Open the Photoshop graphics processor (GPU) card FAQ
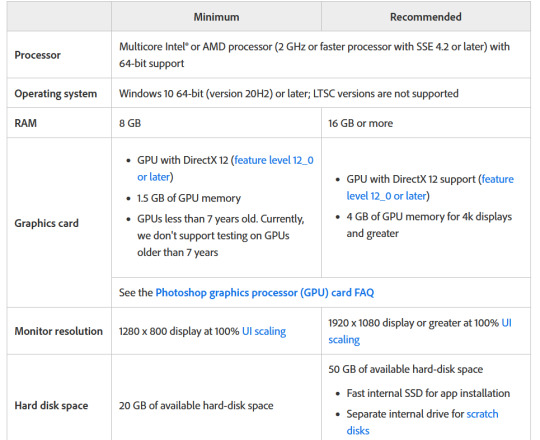Screen dimensions: 540x440 click(x=264, y=292)
